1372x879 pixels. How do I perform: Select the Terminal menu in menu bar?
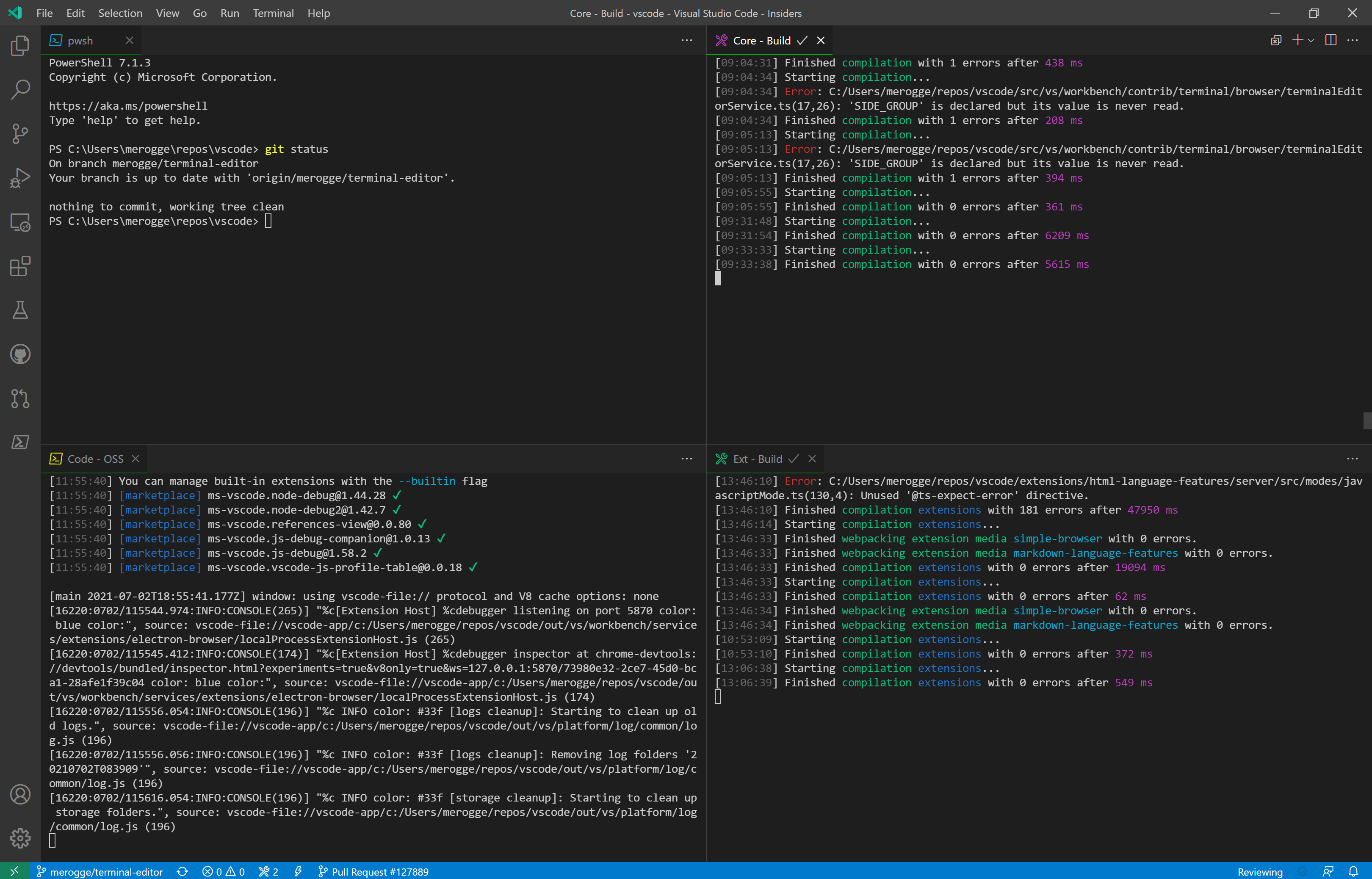coord(270,13)
